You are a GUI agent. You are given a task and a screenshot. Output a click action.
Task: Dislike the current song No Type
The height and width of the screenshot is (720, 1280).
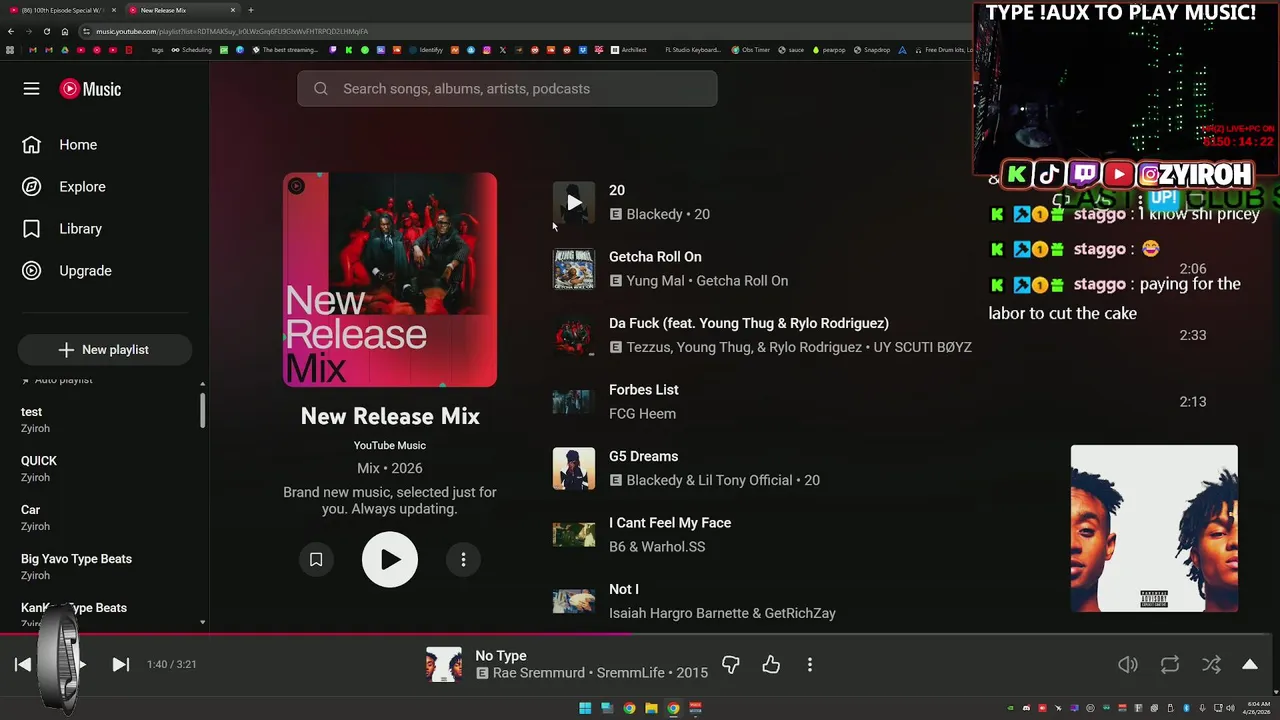pyautogui.click(x=731, y=664)
